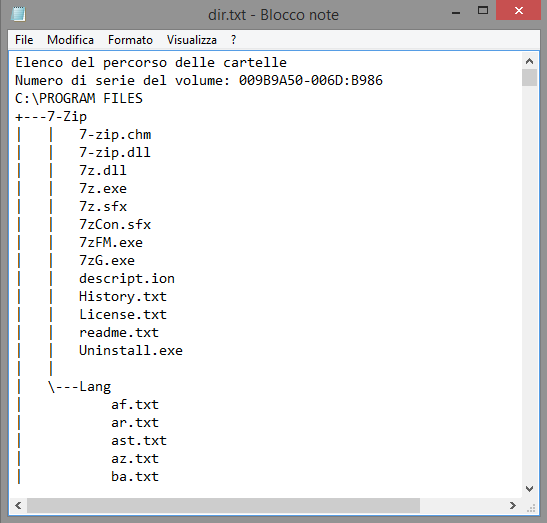
Task: Click the horizontal scrollbar left arrow
Action: (x=18, y=505)
